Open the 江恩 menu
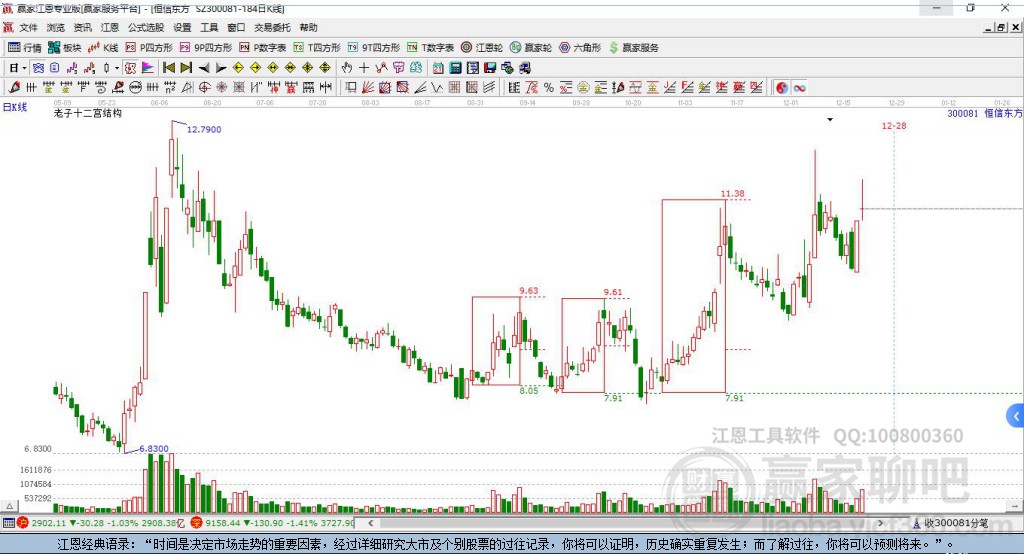The image size is (1024, 554). click(110, 27)
